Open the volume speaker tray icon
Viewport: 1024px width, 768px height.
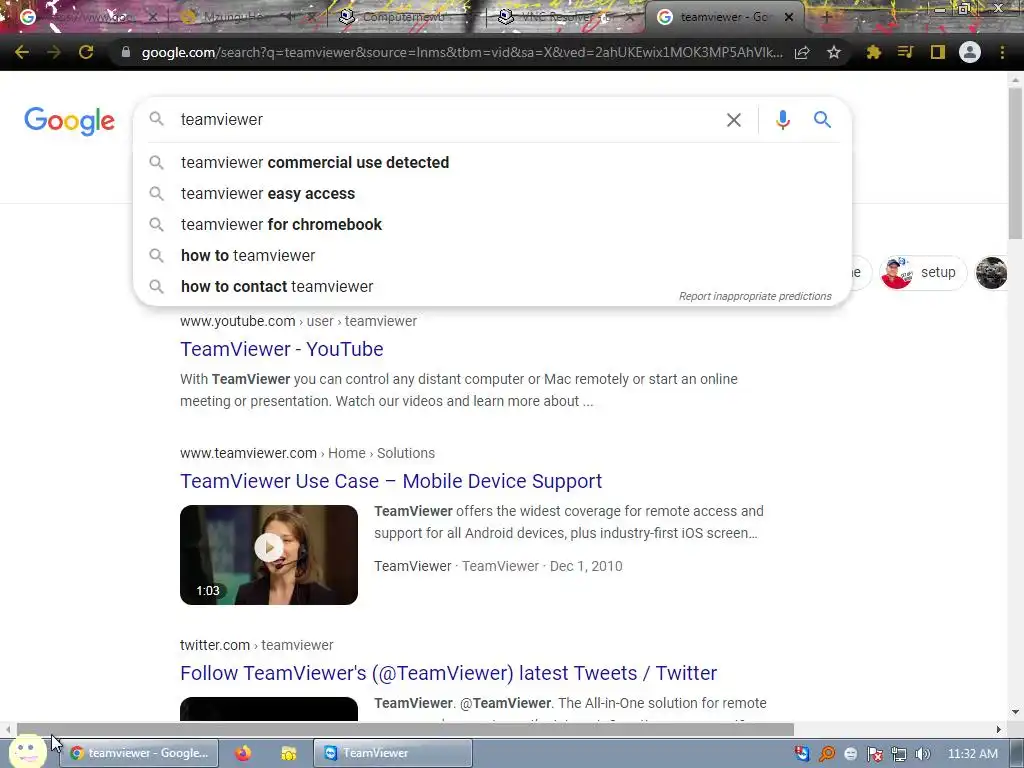coord(923,754)
